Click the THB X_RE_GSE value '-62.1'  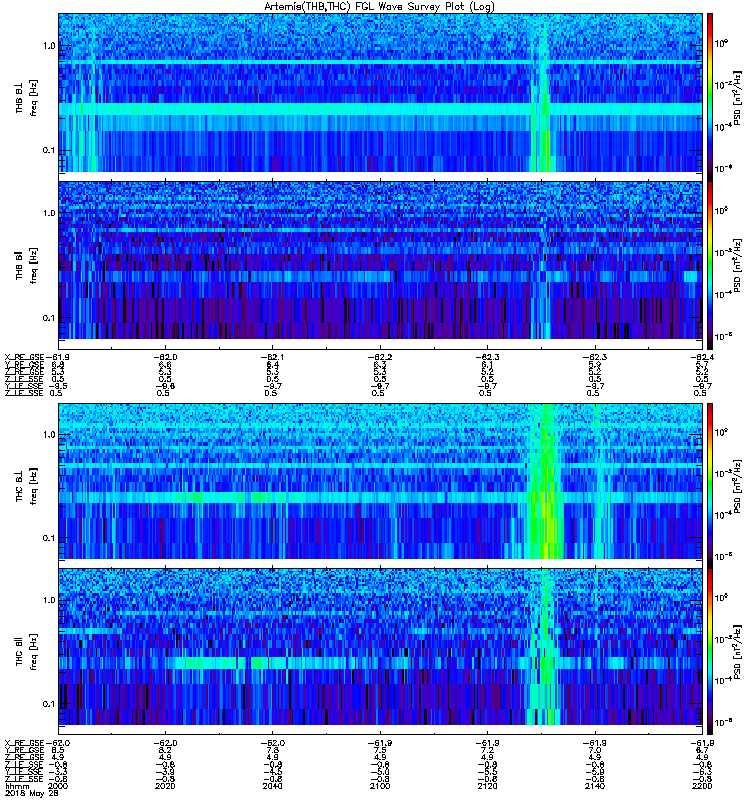[272, 357]
